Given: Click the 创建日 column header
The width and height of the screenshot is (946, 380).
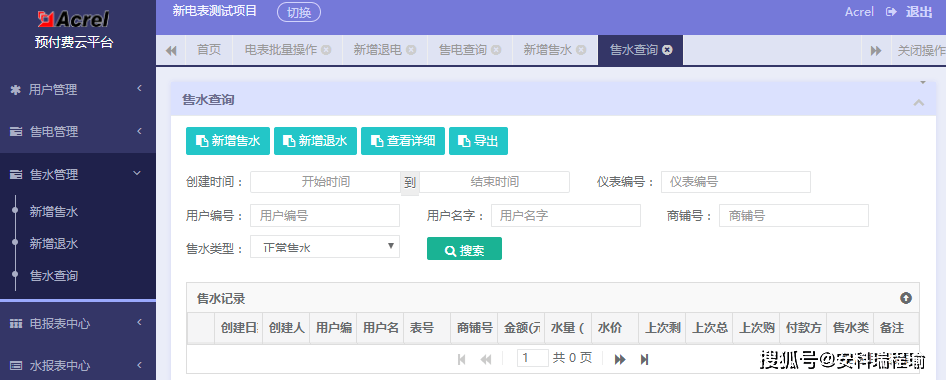Looking at the screenshot, I should pyautogui.click(x=238, y=328).
